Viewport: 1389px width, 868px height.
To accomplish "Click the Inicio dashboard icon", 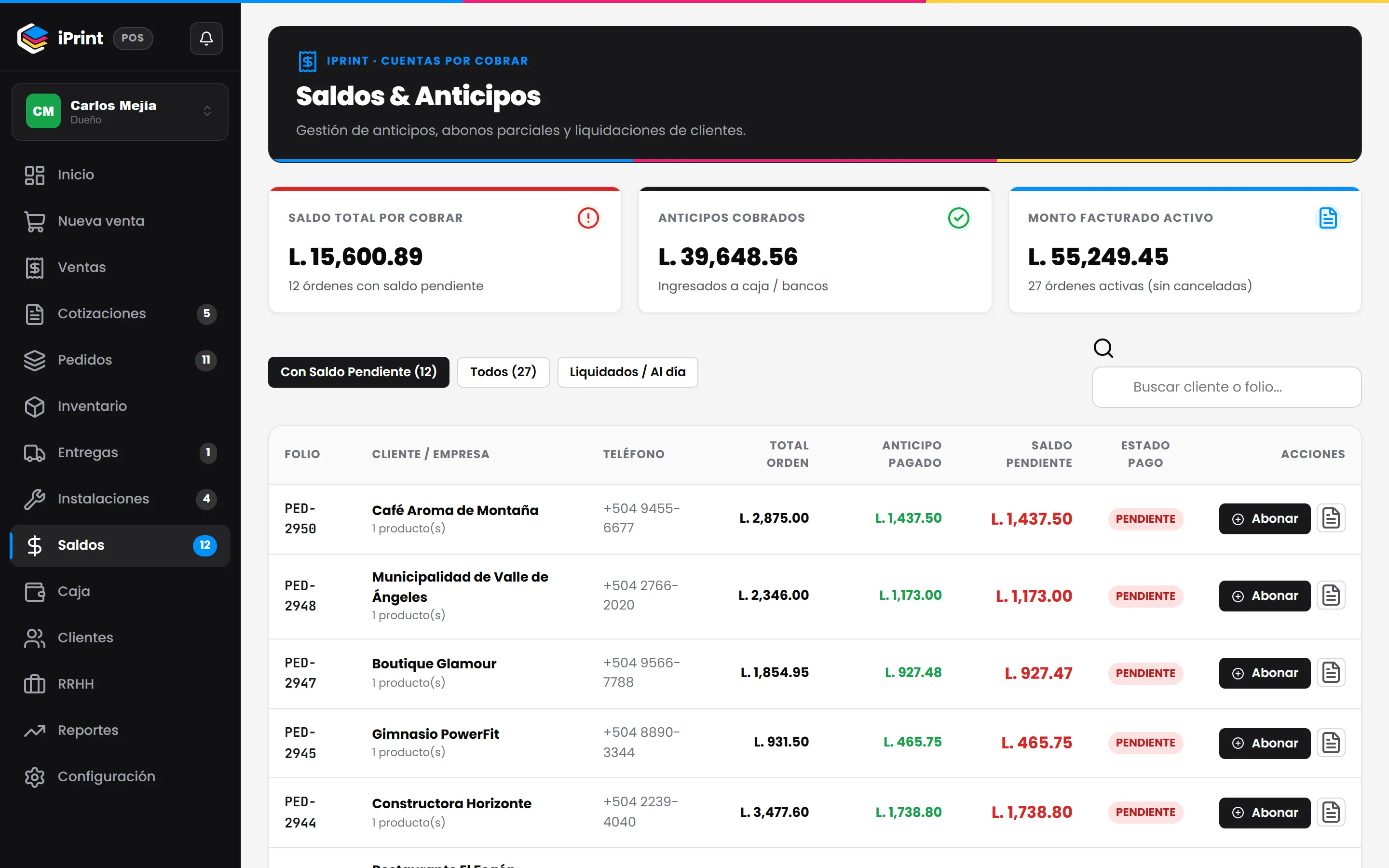I will (34, 175).
